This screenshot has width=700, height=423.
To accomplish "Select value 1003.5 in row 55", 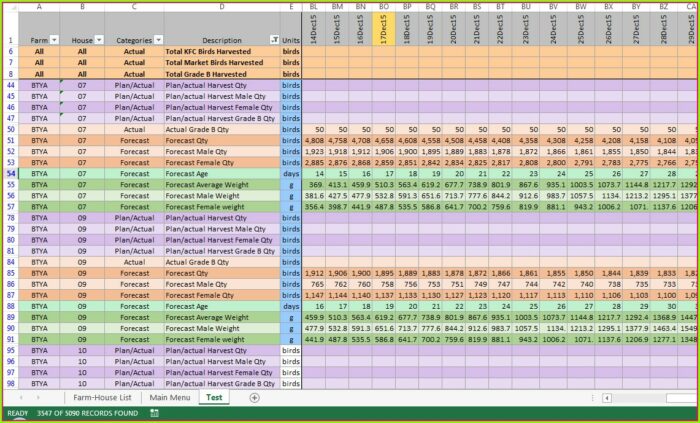I will 581,185.
